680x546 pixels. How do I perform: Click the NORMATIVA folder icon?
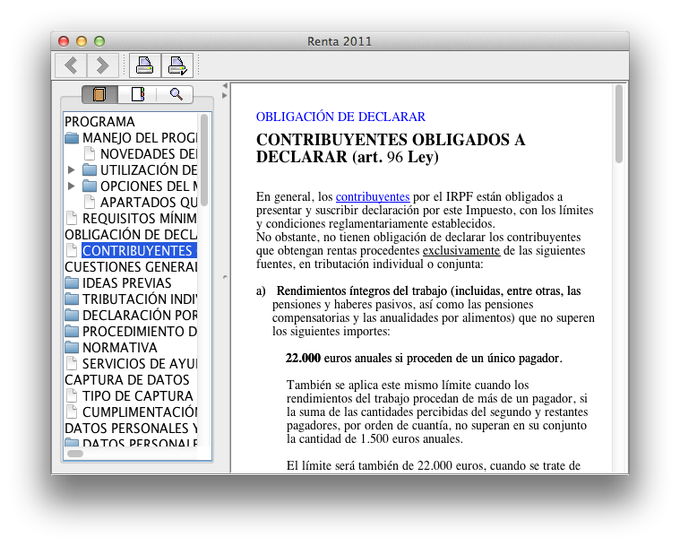coord(72,348)
